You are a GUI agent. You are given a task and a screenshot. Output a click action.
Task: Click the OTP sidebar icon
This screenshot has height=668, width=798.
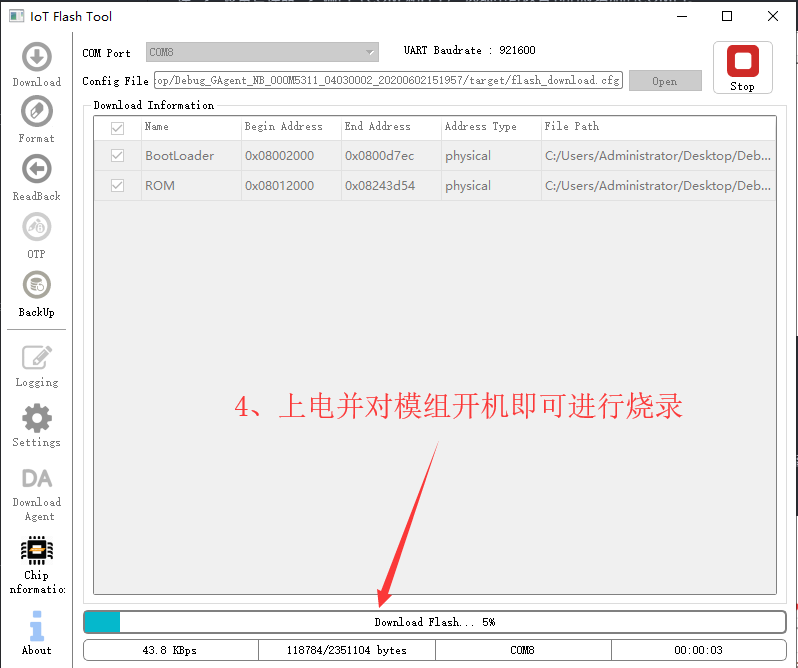pos(37,234)
